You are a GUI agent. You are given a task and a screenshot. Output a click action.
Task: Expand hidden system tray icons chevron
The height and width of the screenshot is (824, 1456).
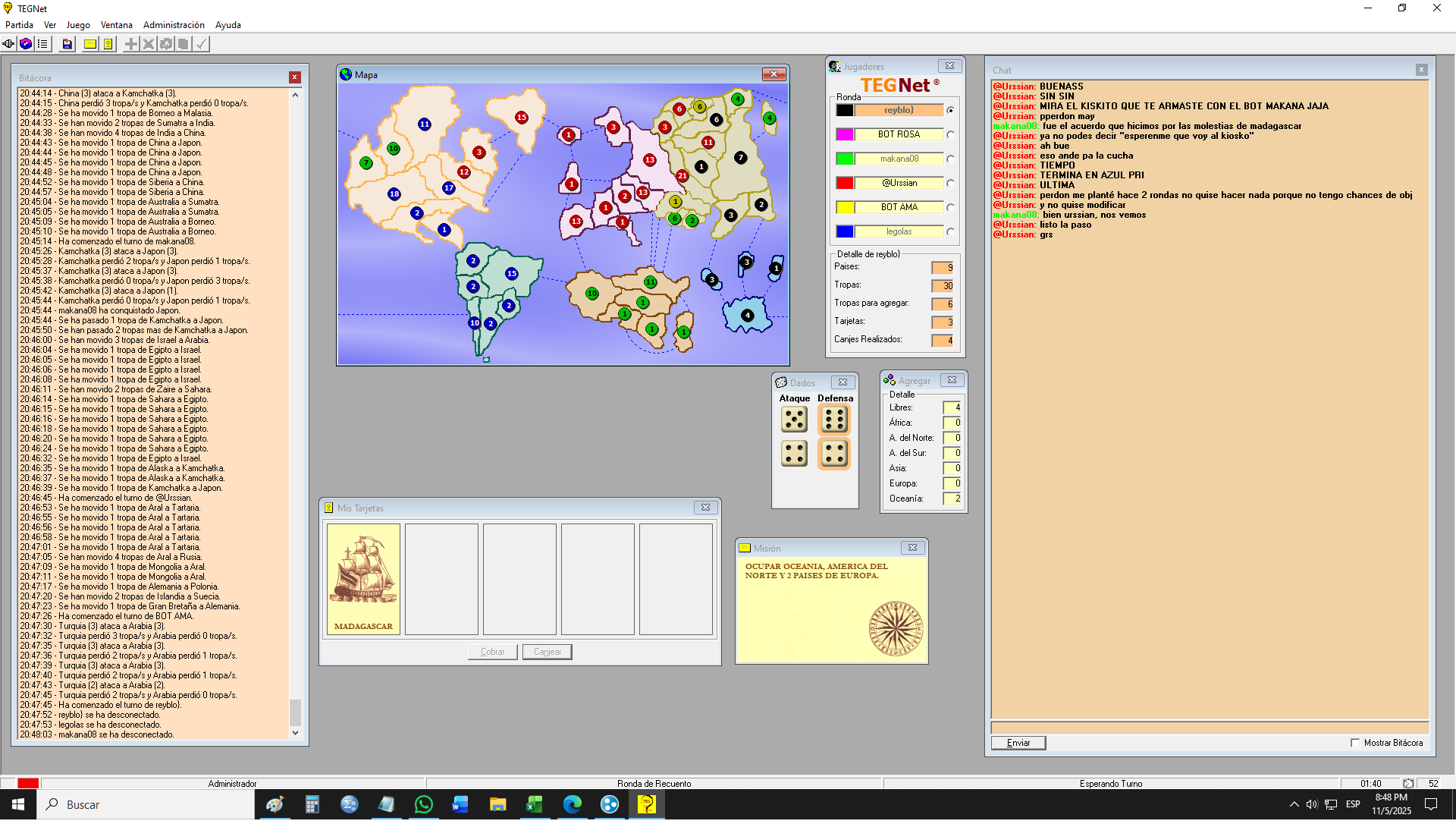[x=1294, y=804]
